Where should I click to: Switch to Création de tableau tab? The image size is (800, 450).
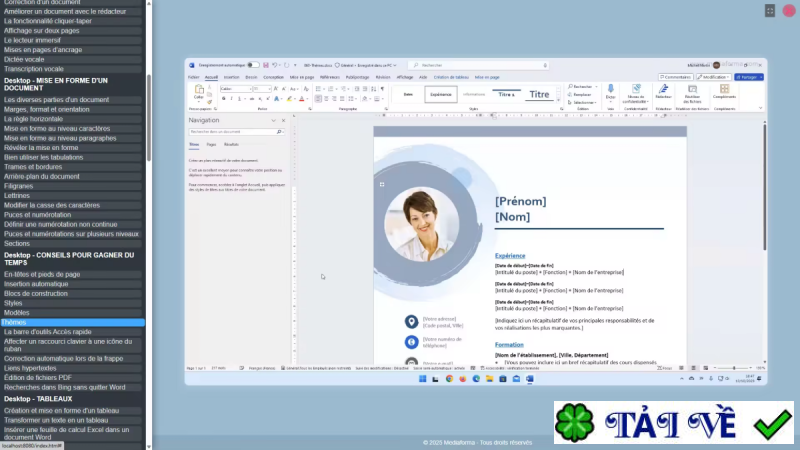(x=451, y=77)
